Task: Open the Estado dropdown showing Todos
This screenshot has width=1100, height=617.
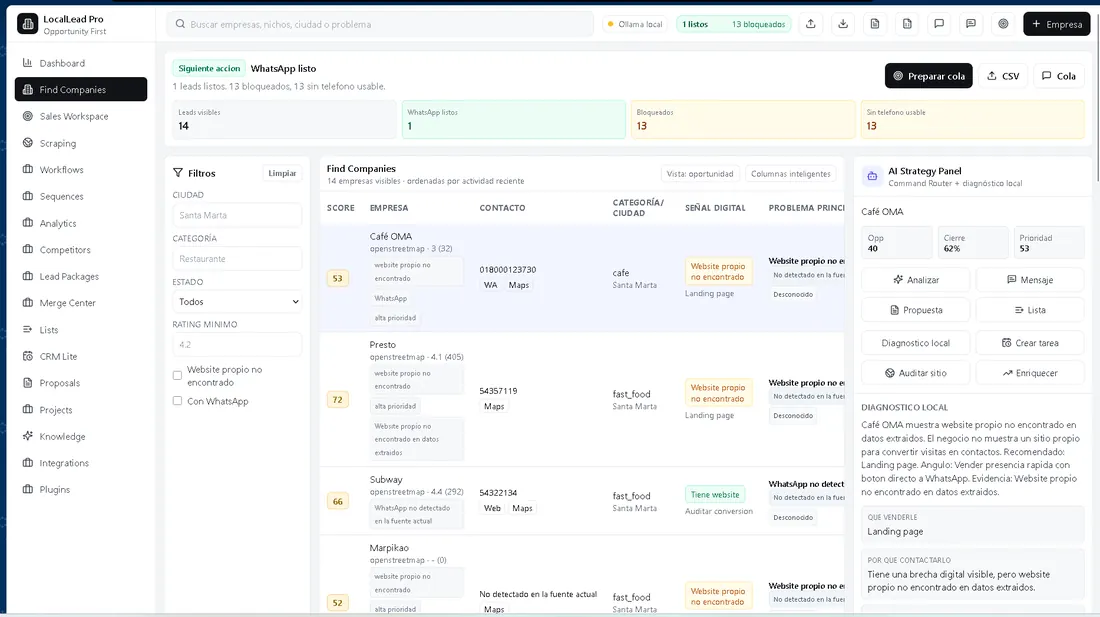Action: coord(237,301)
